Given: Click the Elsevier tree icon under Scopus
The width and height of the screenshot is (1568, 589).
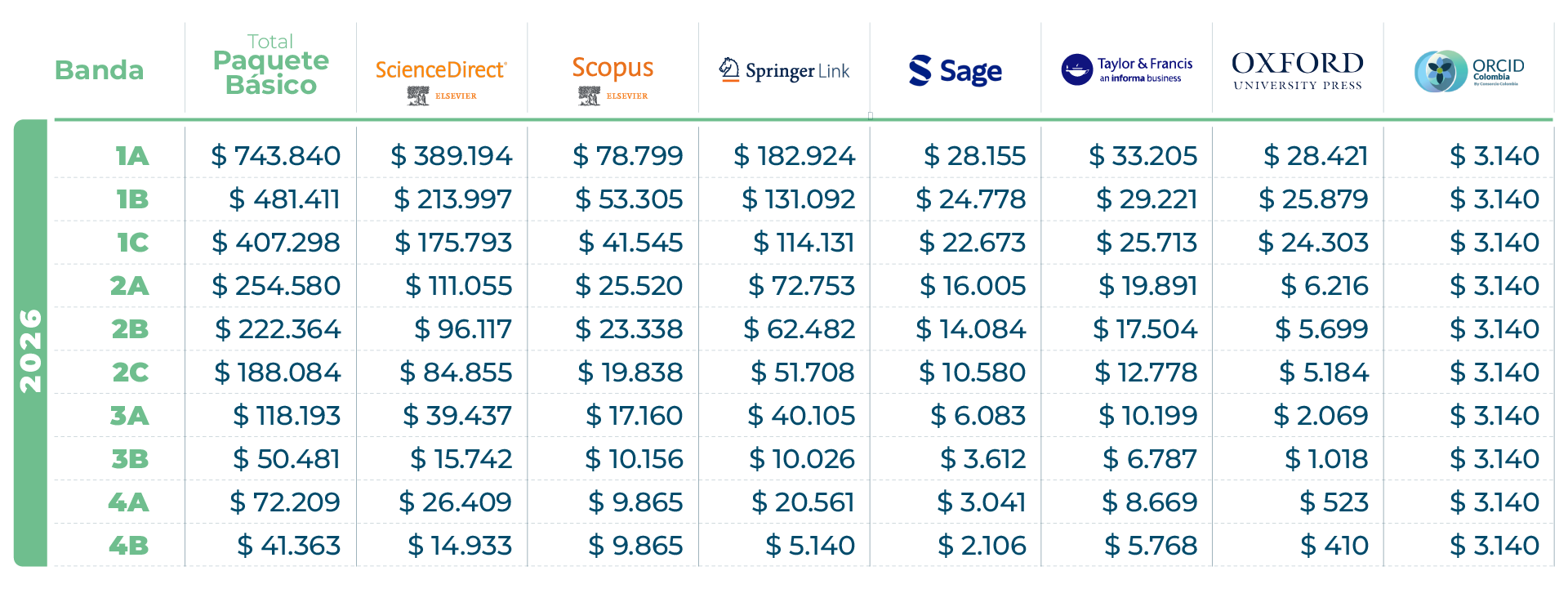Looking at the screenshot, I should pos(589,96).
